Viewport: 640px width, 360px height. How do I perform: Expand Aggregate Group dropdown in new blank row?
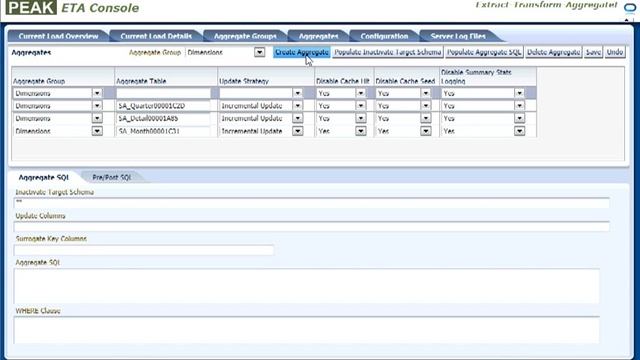tap(97, 93)
